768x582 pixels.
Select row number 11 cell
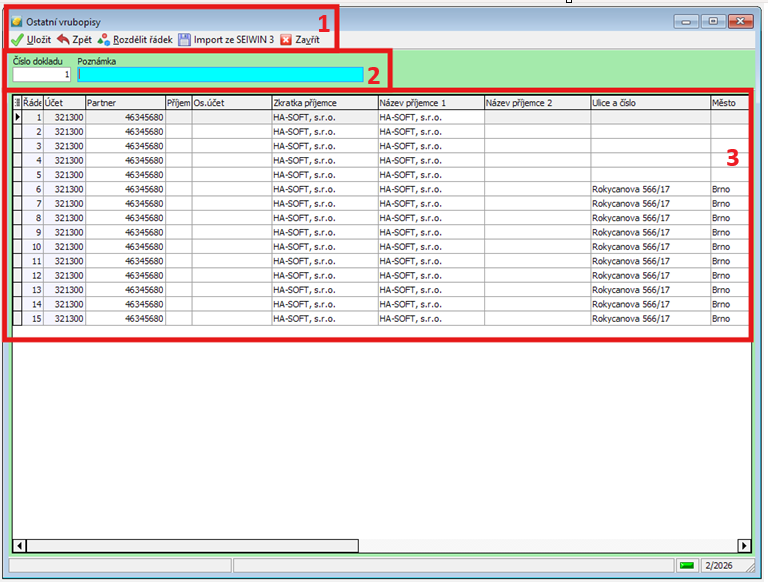click(x=32, y=261)
